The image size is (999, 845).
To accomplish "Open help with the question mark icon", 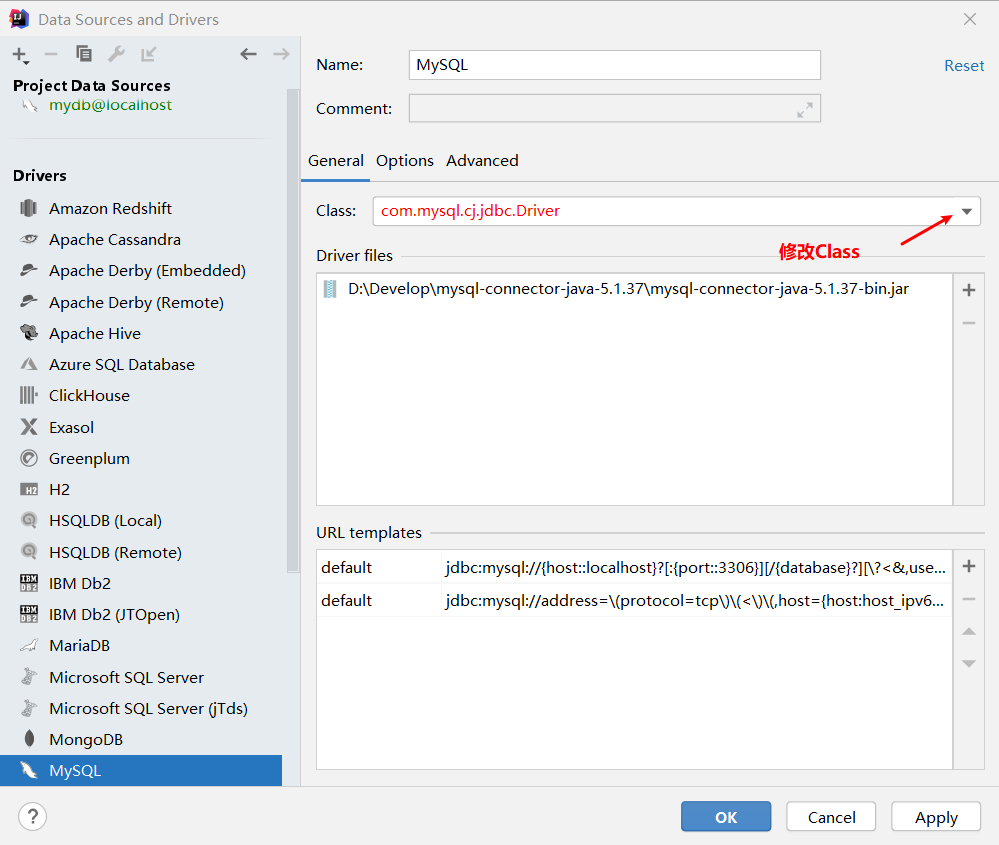I will (32, 816).
